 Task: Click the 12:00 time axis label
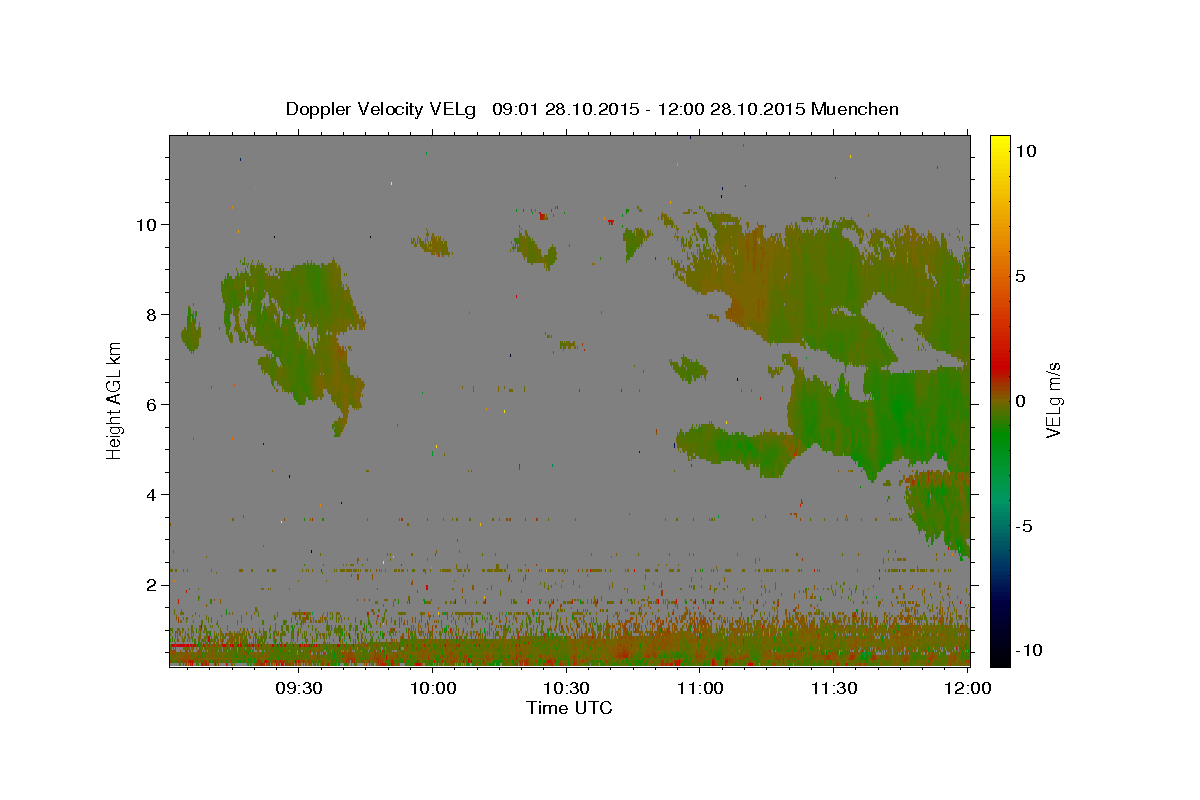click(x=967, y=688)
